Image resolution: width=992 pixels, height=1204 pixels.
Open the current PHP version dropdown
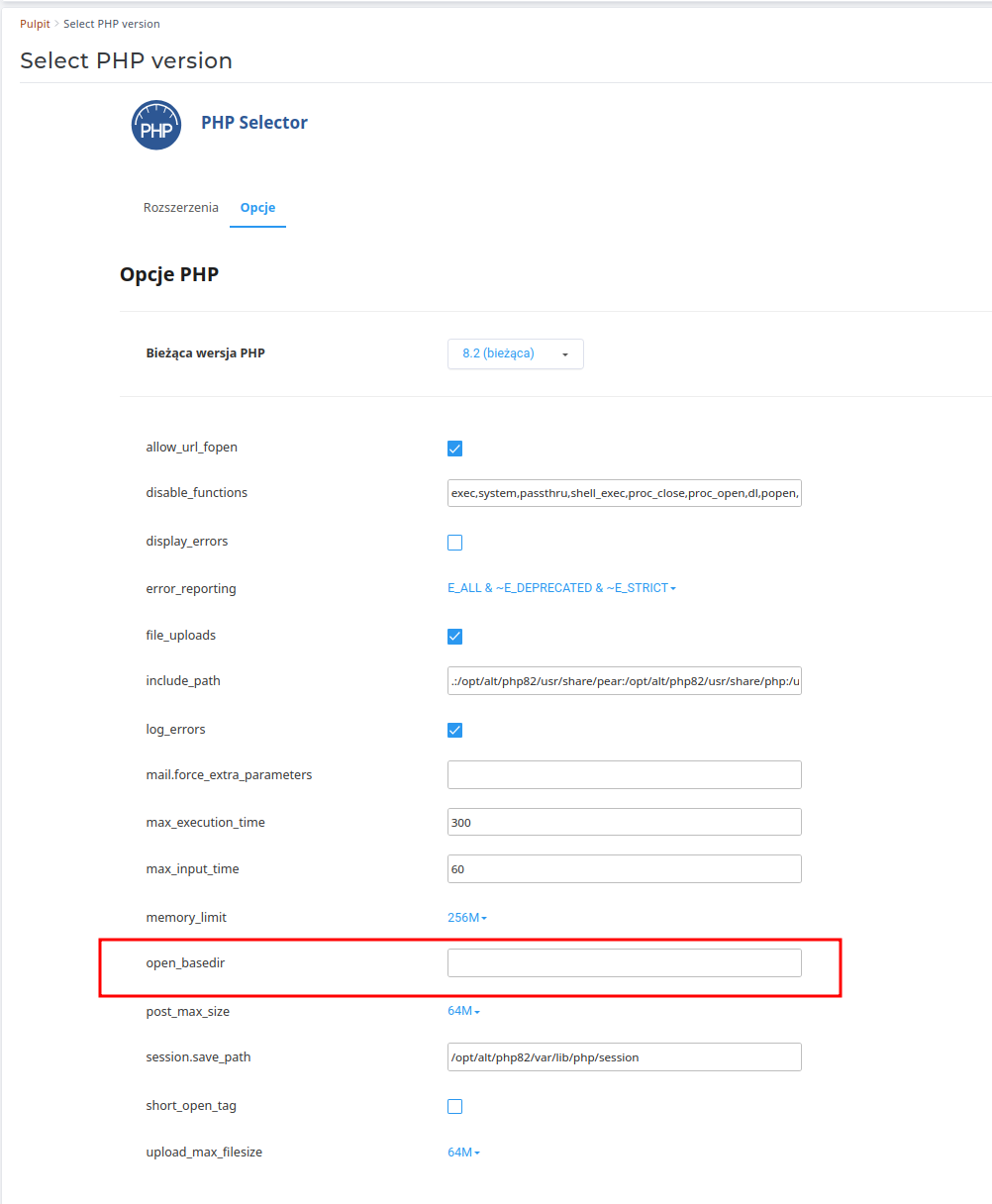[515, 353]
